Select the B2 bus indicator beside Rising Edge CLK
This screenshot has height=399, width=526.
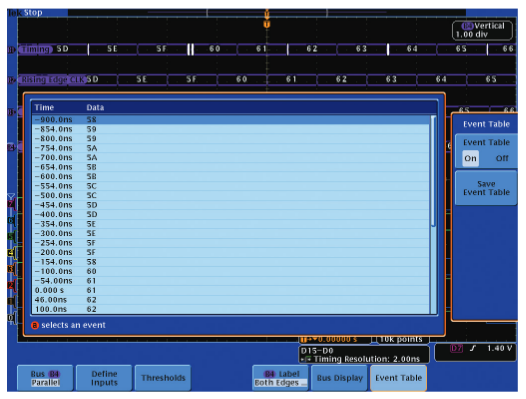click(11, 80)
